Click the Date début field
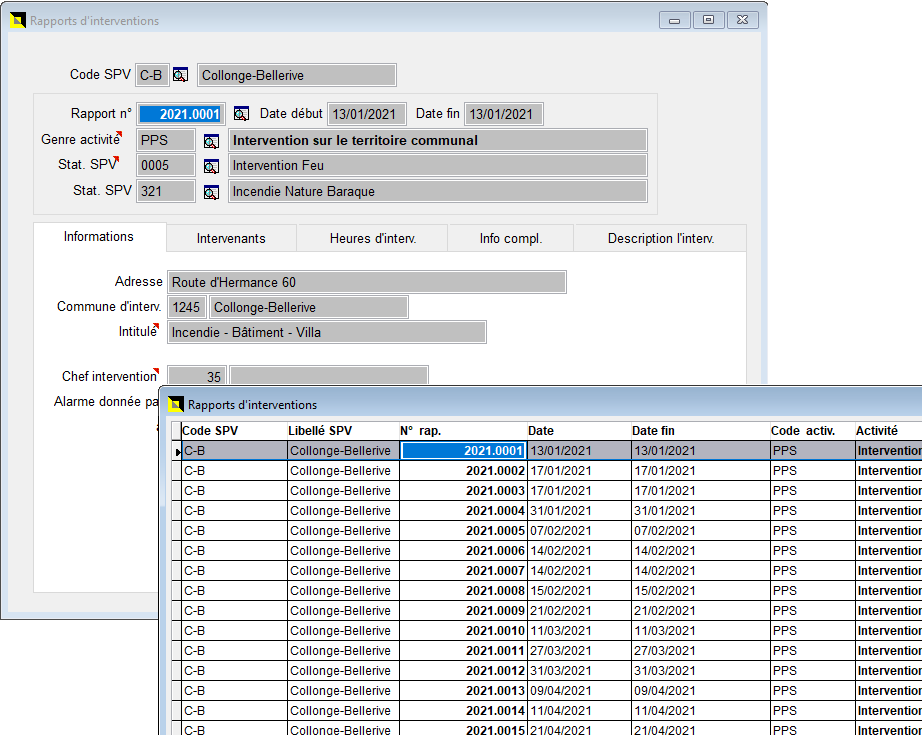 tap(367, 114)
